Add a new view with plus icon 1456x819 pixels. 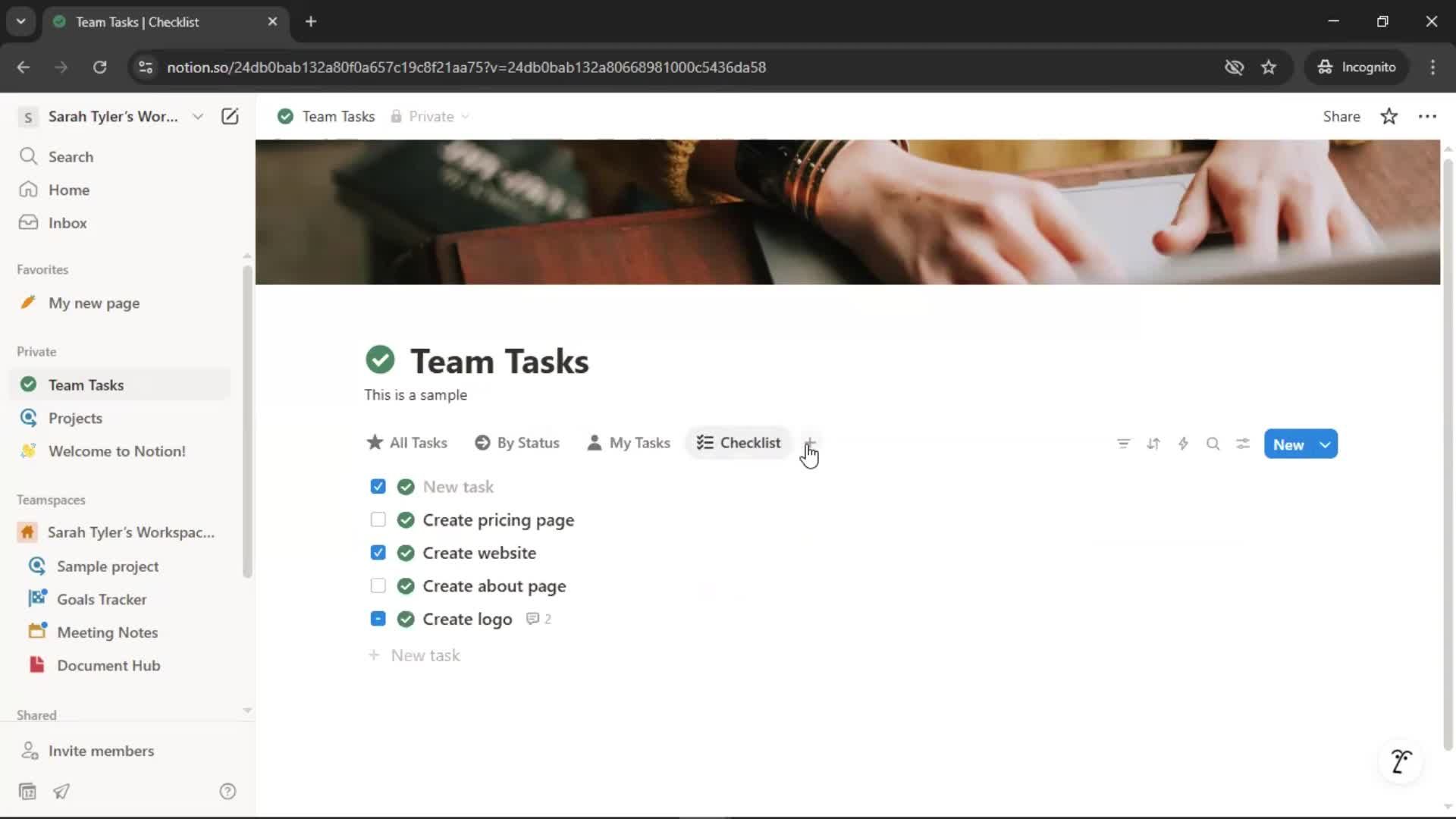click(810, 443)
